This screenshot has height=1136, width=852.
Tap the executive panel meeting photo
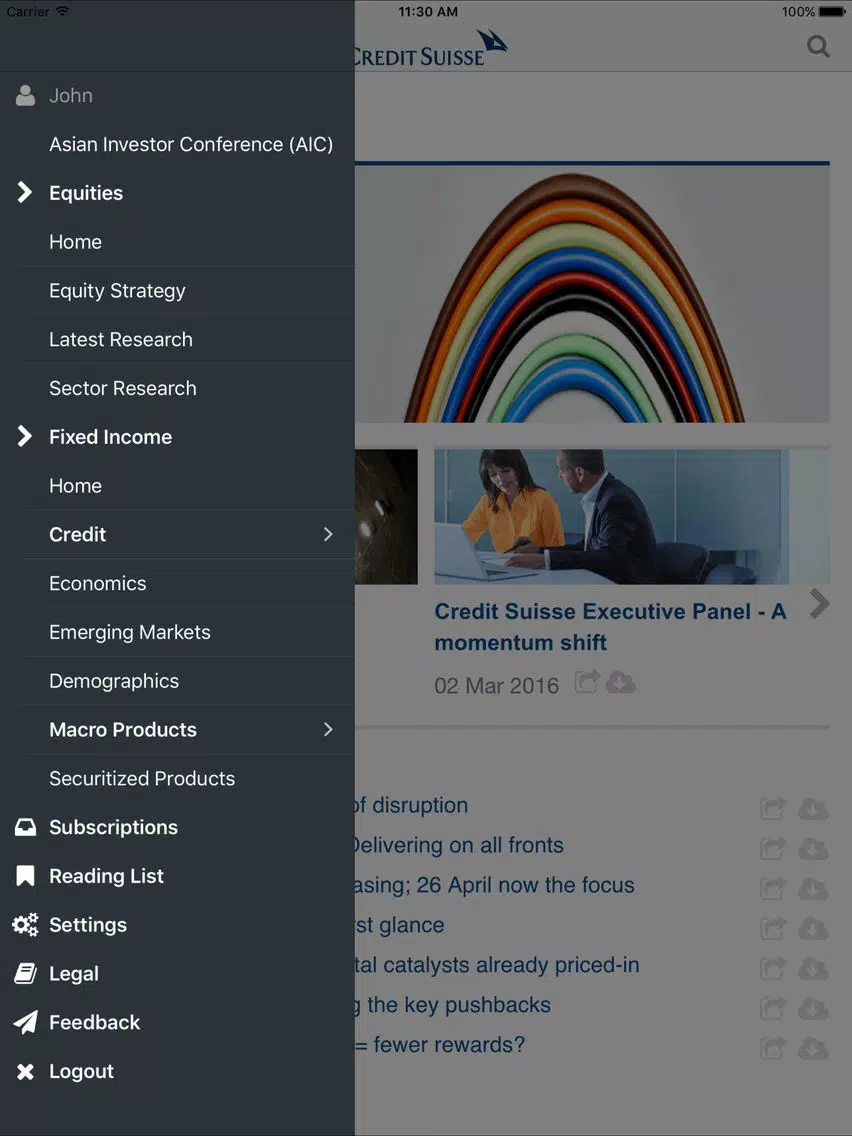click(611, 517)
